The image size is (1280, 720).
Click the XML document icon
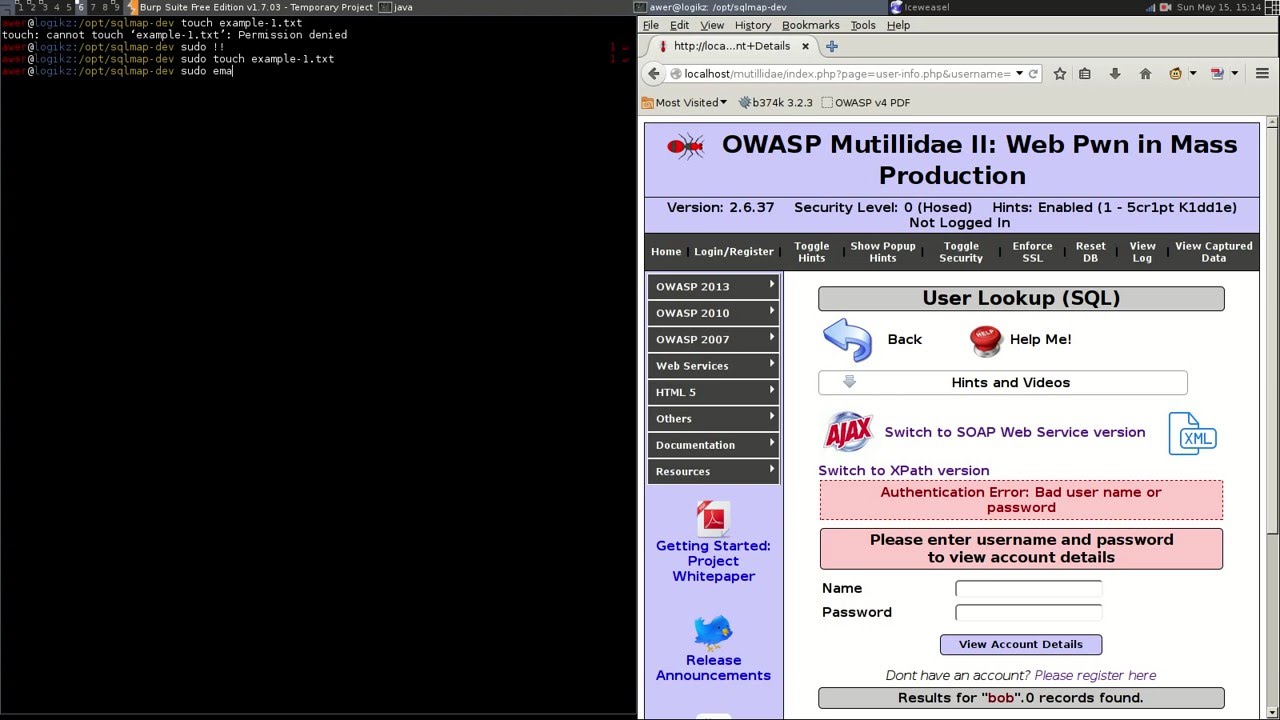pos(1193,433)
